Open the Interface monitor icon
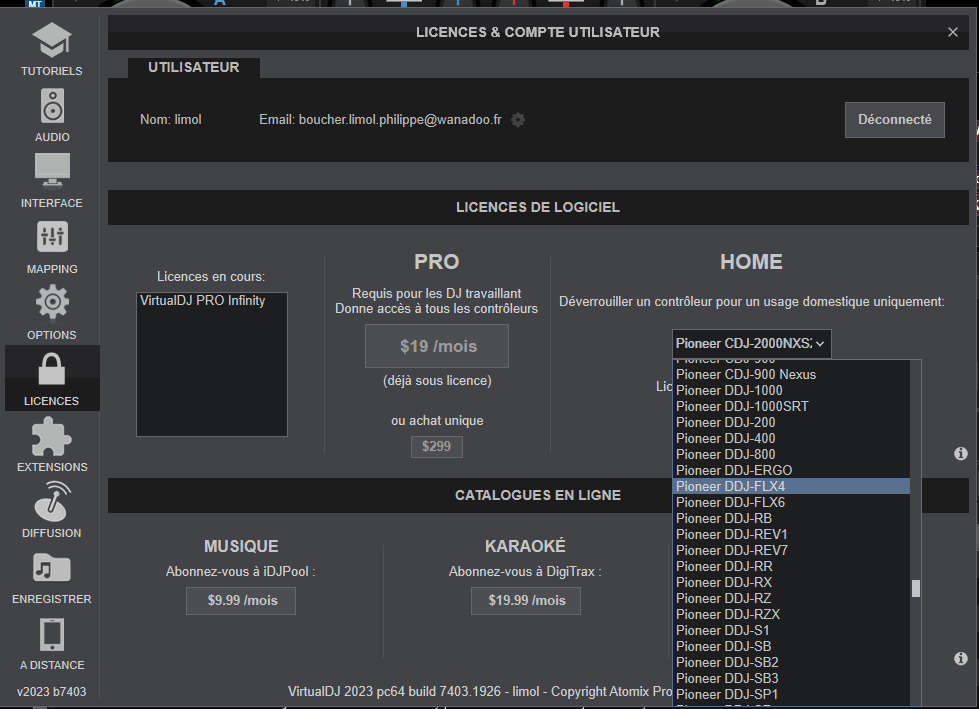Screen dimensions: 979x709 (52, 171)
